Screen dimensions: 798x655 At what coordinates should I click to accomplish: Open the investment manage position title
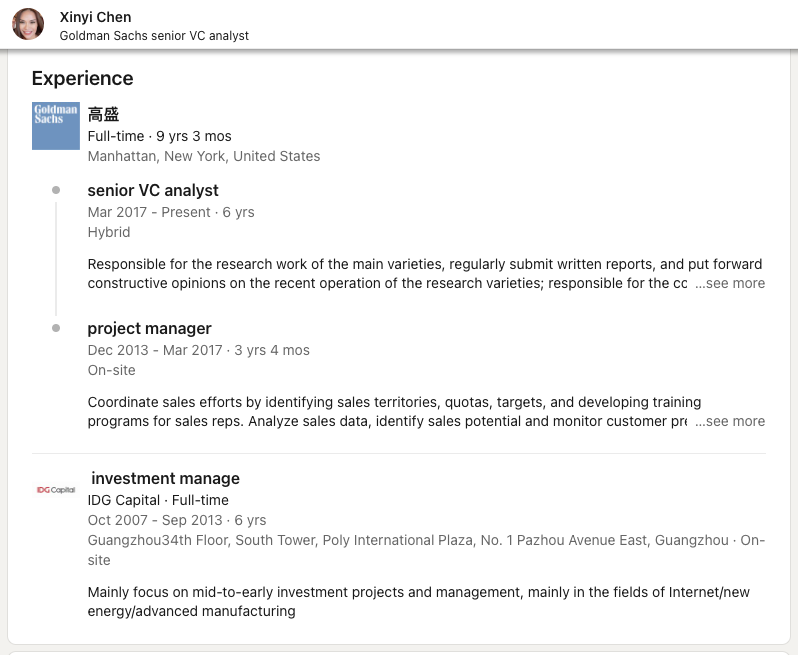pyautogui.click(x=165, y=478)
